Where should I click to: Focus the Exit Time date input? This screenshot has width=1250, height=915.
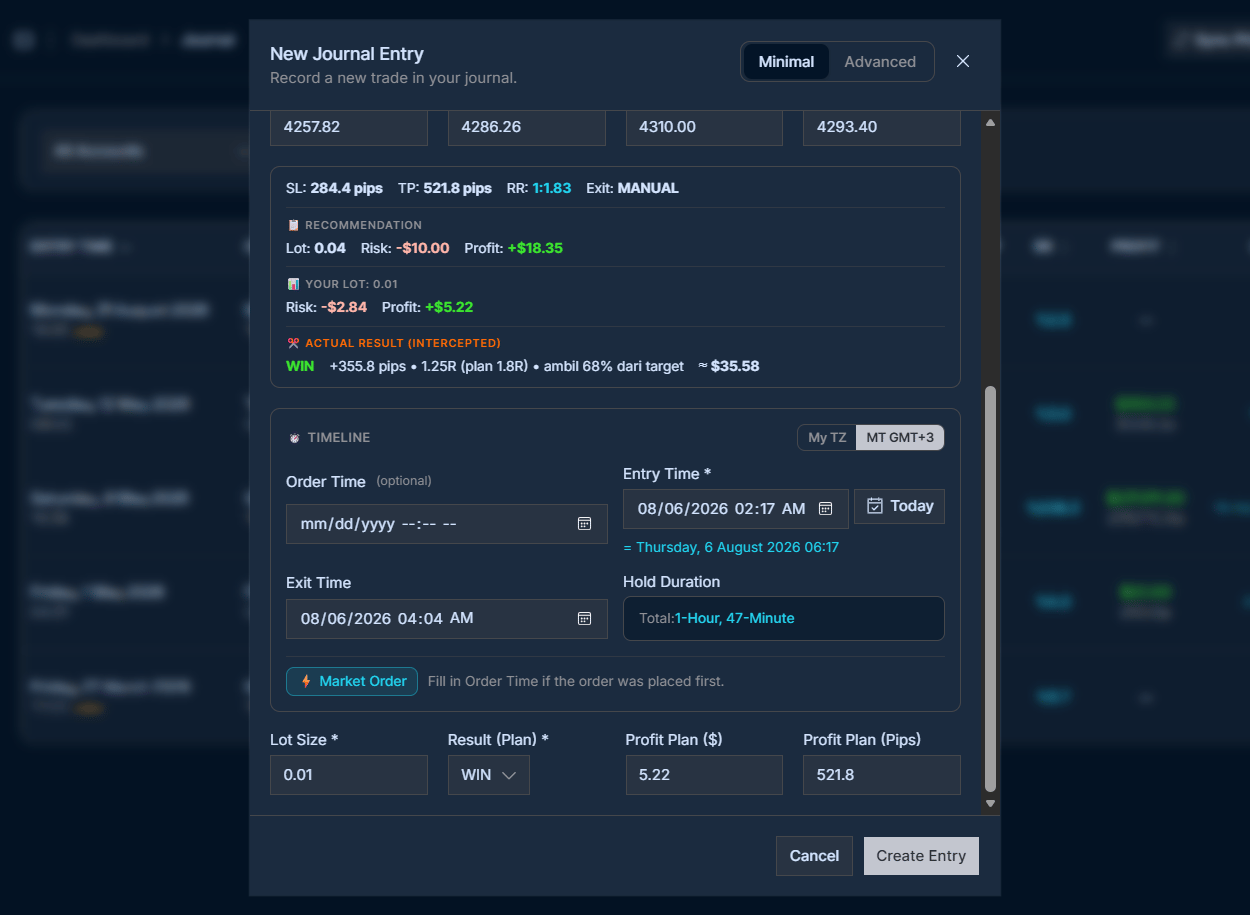[447, 619]
